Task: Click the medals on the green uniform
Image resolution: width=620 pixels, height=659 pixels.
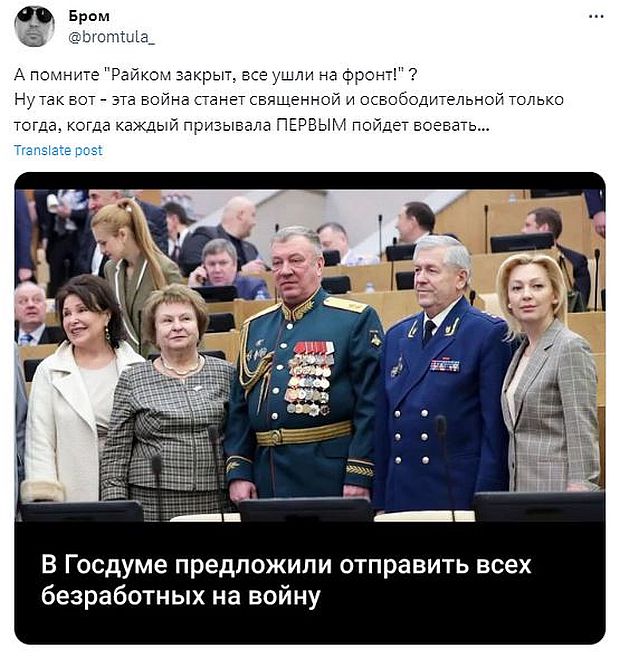Action: pos(309,378)
